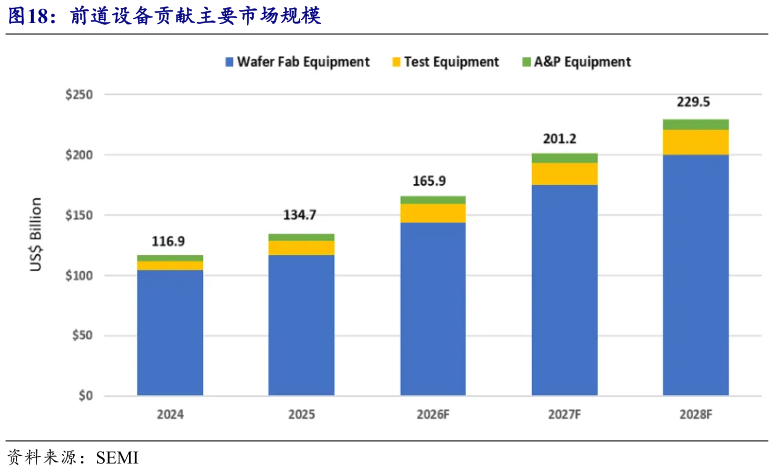Click the blue Wafer Fab Equipment legend swatch
The height and width of the screenshot is (471, 774).
[229, 62]
